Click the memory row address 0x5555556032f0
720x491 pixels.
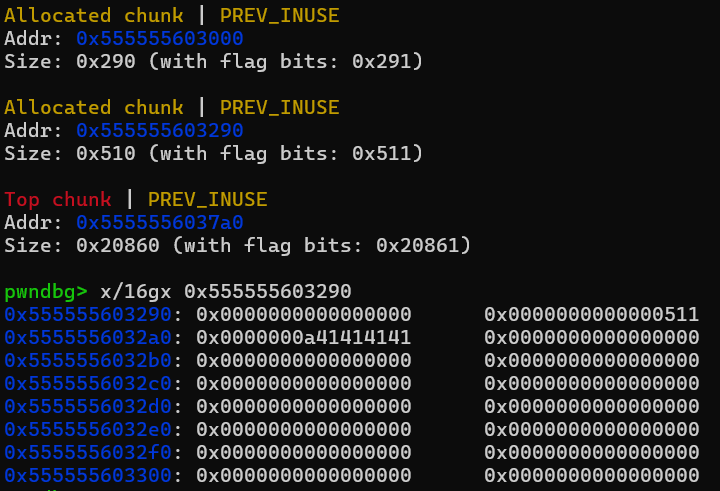[88, 452]
